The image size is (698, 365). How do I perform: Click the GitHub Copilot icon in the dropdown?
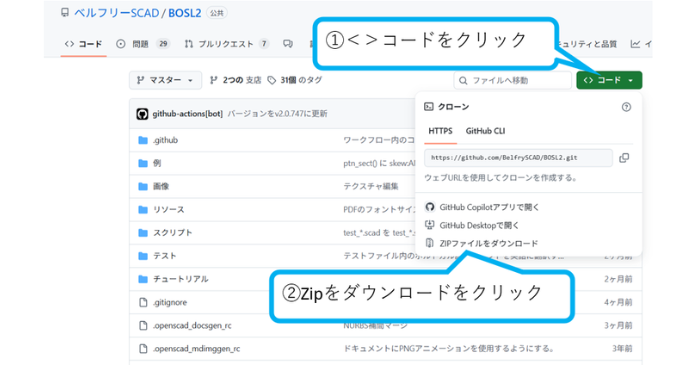pyautogui.click(x=430, y=207)
